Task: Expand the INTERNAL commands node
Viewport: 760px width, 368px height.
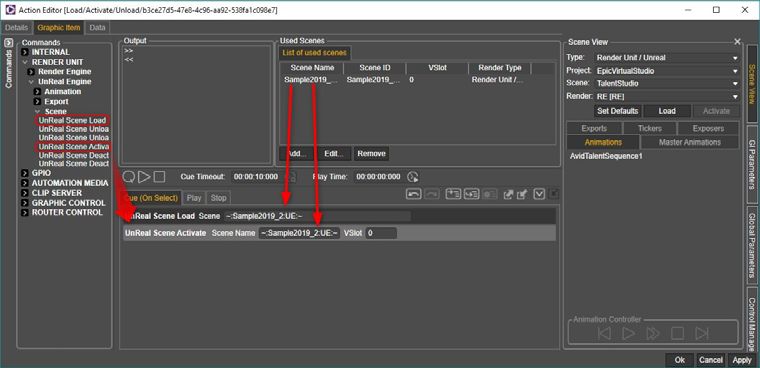Action: coord(25,52)
